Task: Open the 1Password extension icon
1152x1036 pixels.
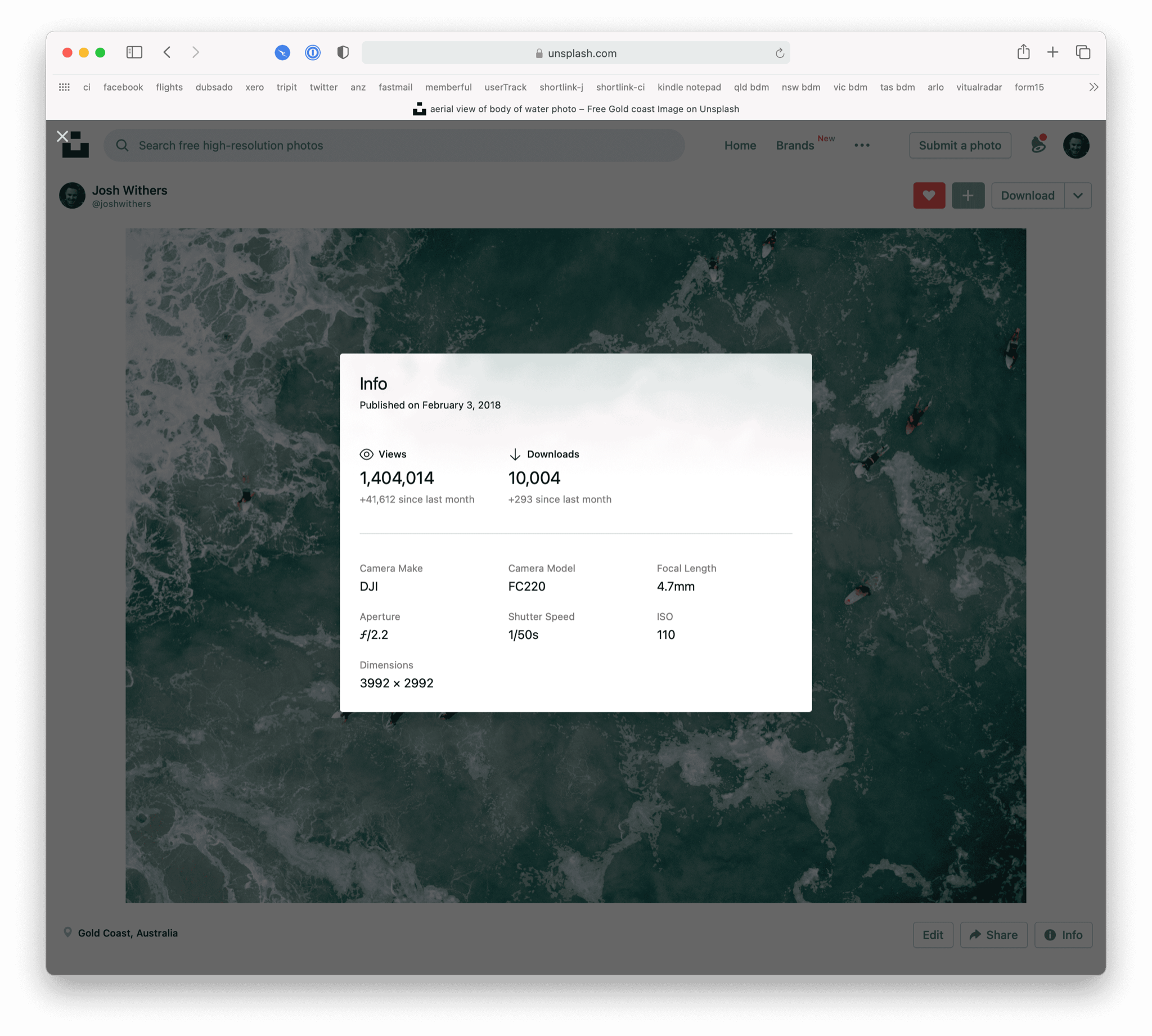Action: point(313,52)
